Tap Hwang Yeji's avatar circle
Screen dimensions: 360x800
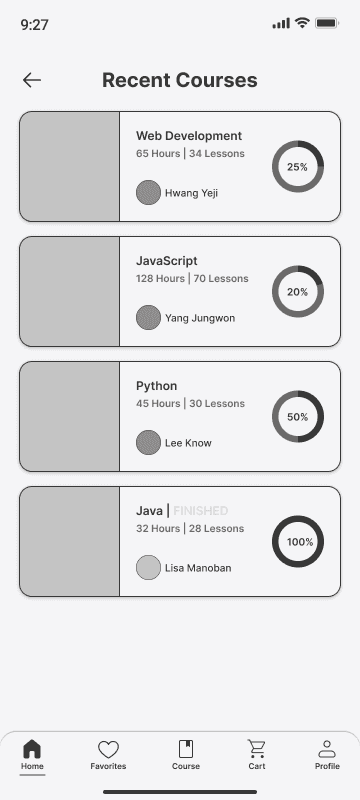[148, 192]
